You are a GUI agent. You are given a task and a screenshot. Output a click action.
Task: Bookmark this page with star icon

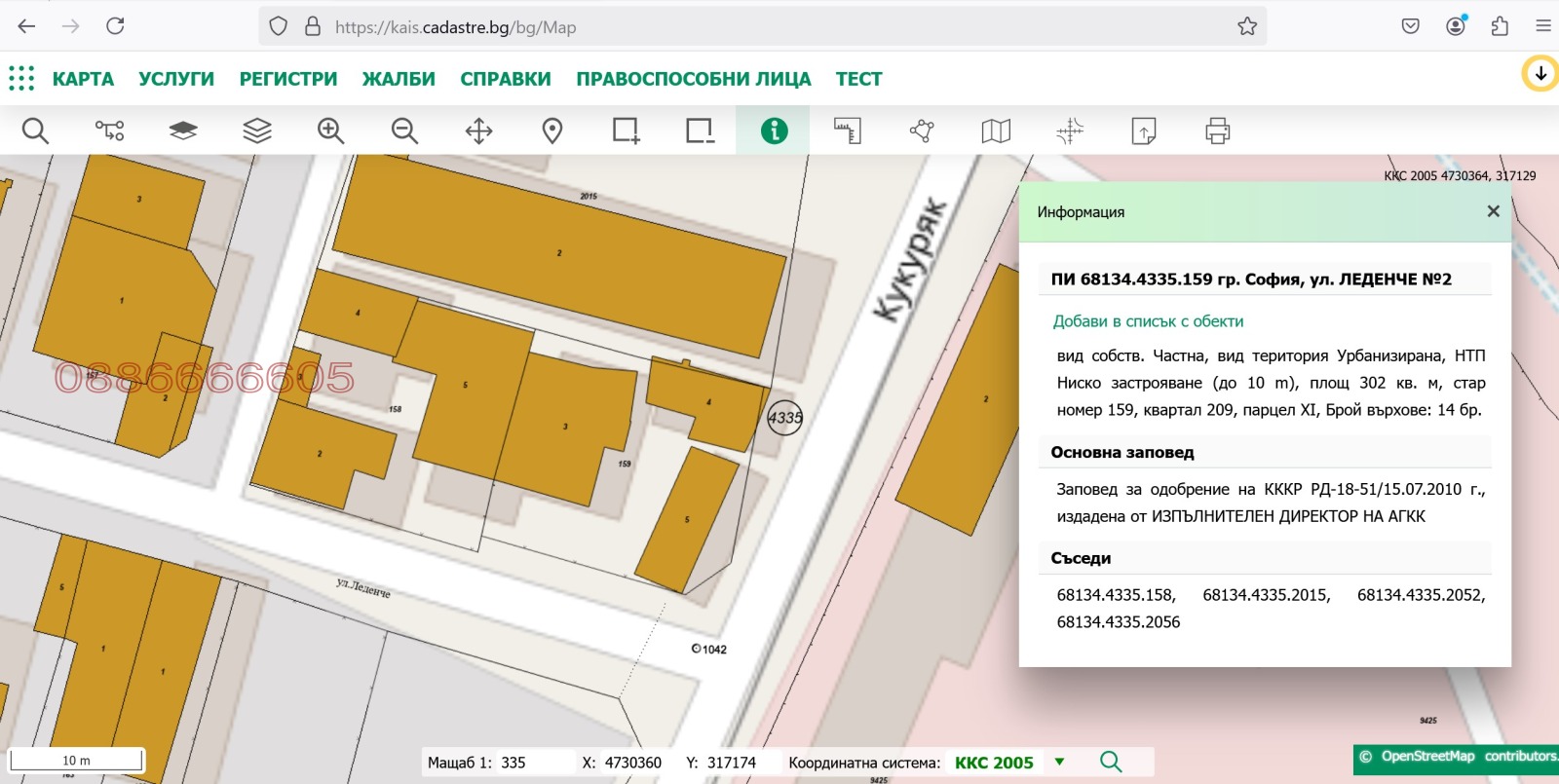(1247, 26)
